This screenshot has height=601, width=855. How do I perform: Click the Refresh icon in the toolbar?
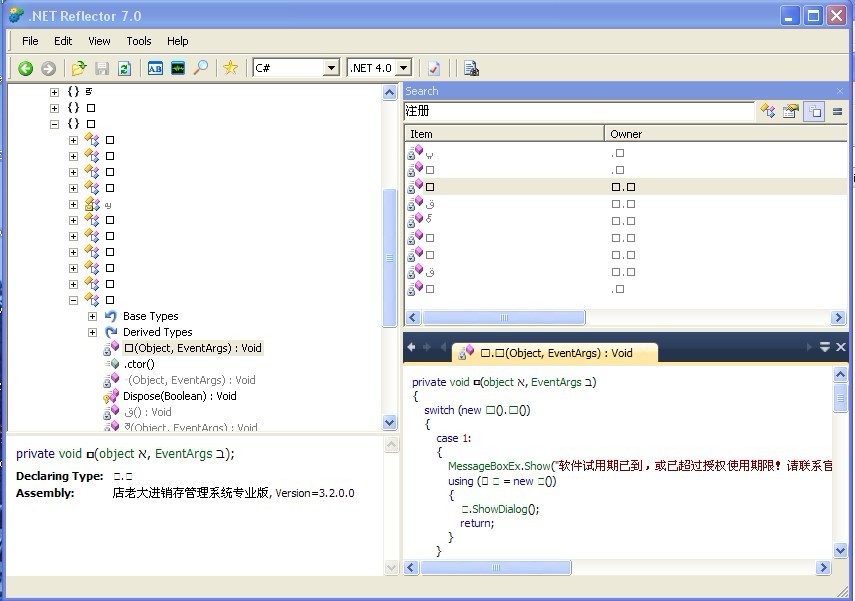125,68
